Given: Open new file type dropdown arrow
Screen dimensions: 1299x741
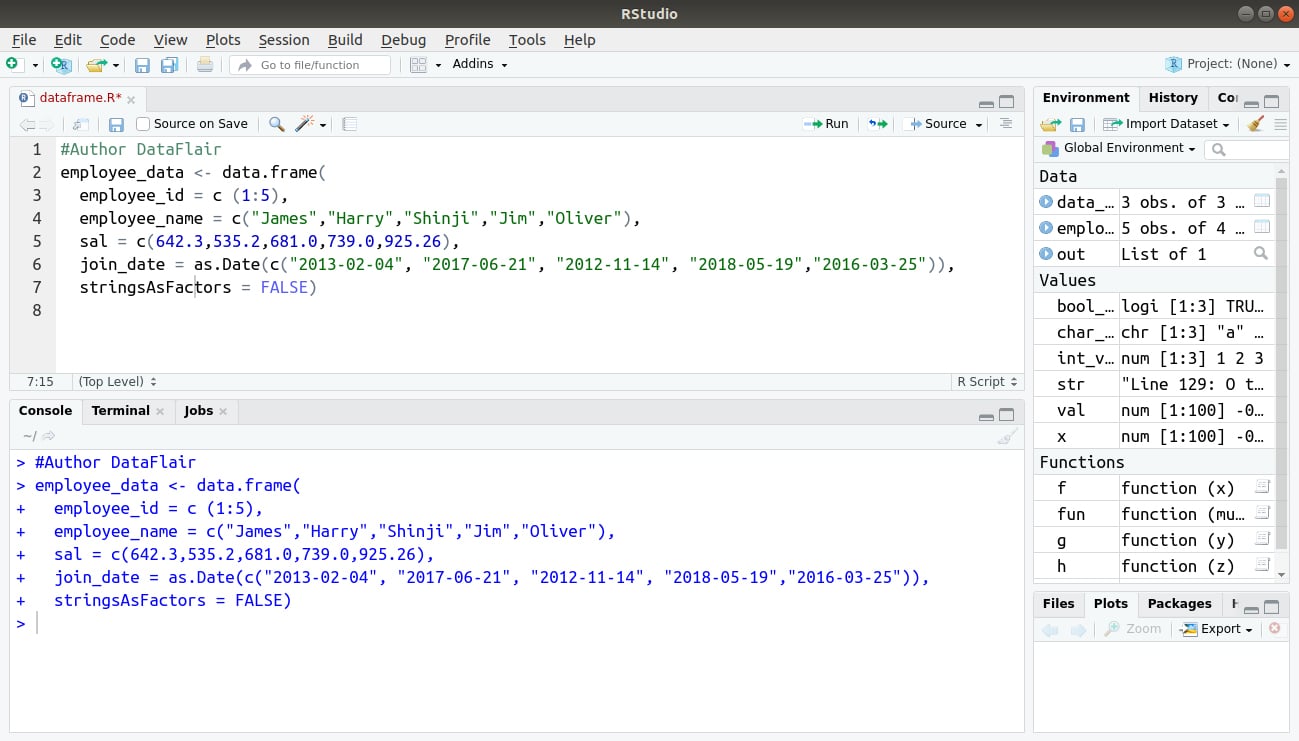Looking at the screenshot, I should tap(35, 65).
